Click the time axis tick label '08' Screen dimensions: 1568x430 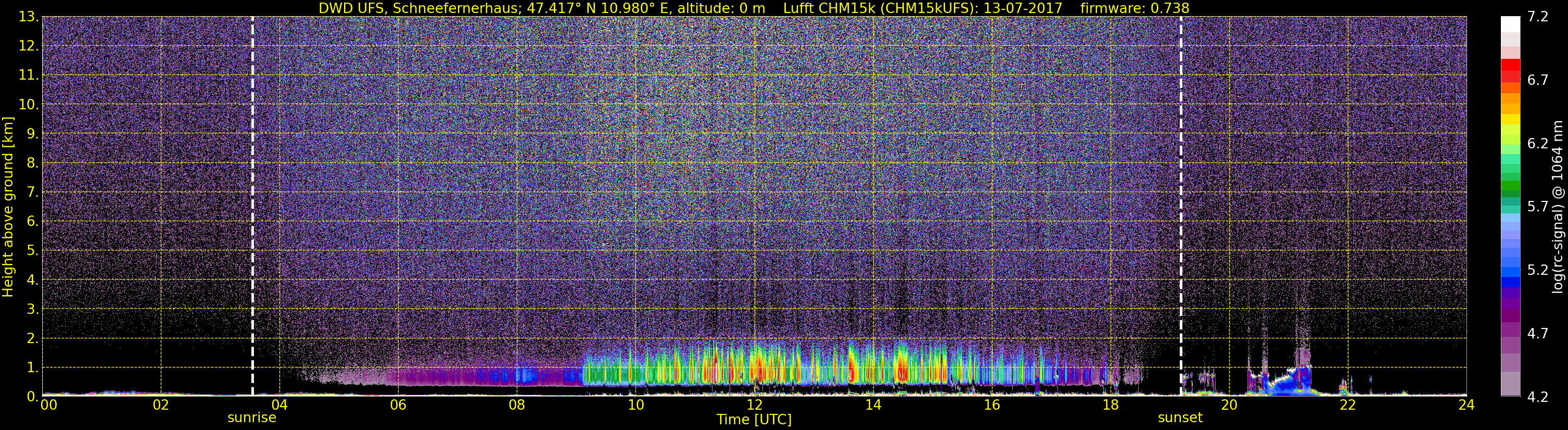[x=517, y=405]
